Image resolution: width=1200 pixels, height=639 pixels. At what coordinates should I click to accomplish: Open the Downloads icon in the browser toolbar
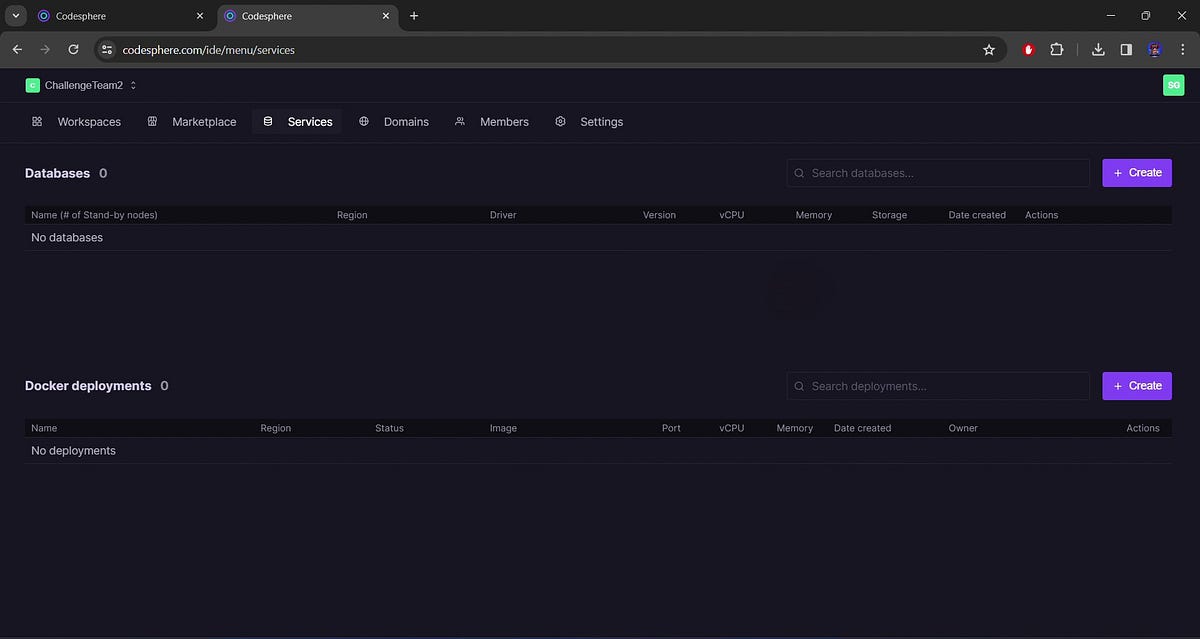pyautogui.click(x=1097, y=49)
